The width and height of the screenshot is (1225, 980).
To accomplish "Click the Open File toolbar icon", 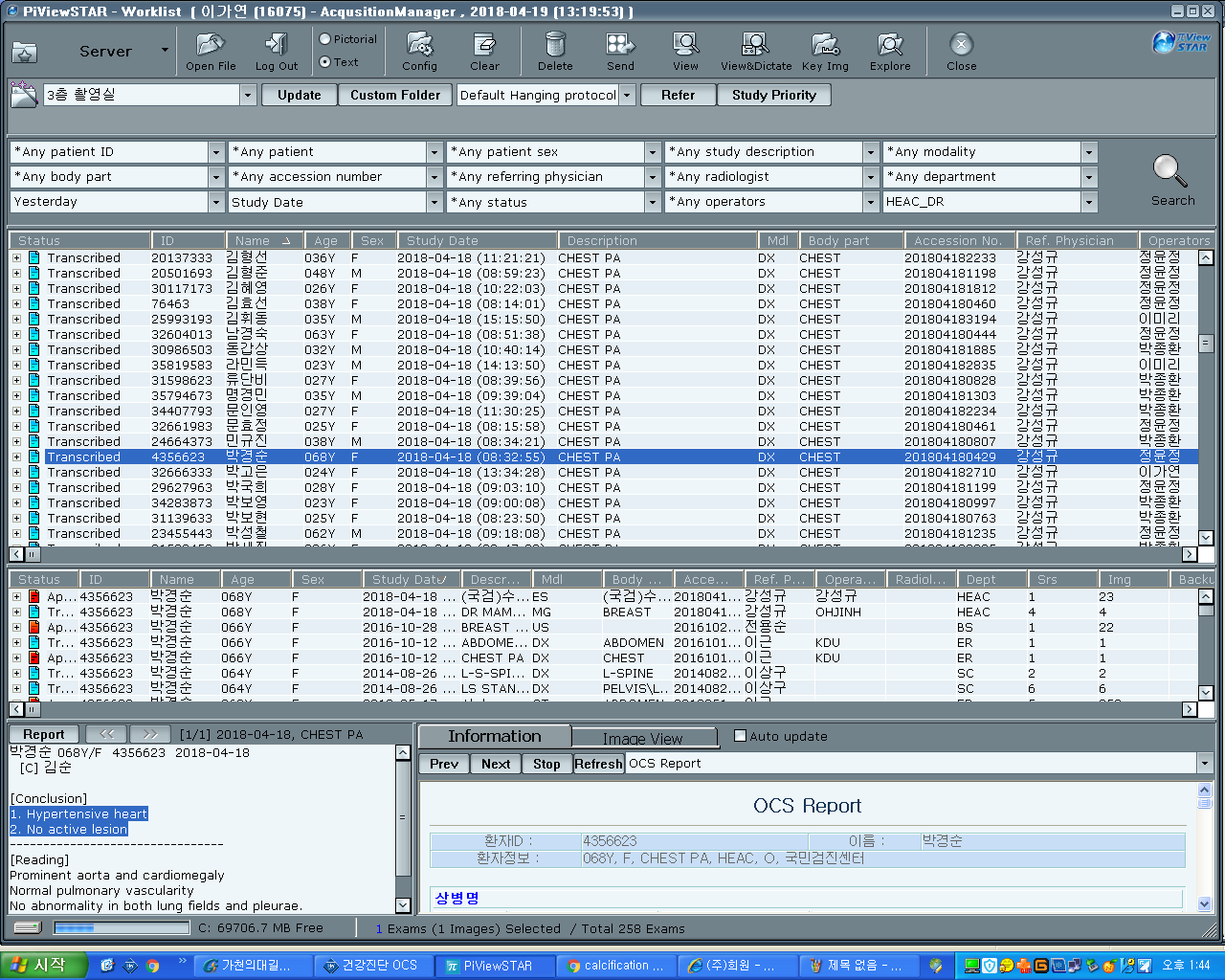I will tap(211, 45).
